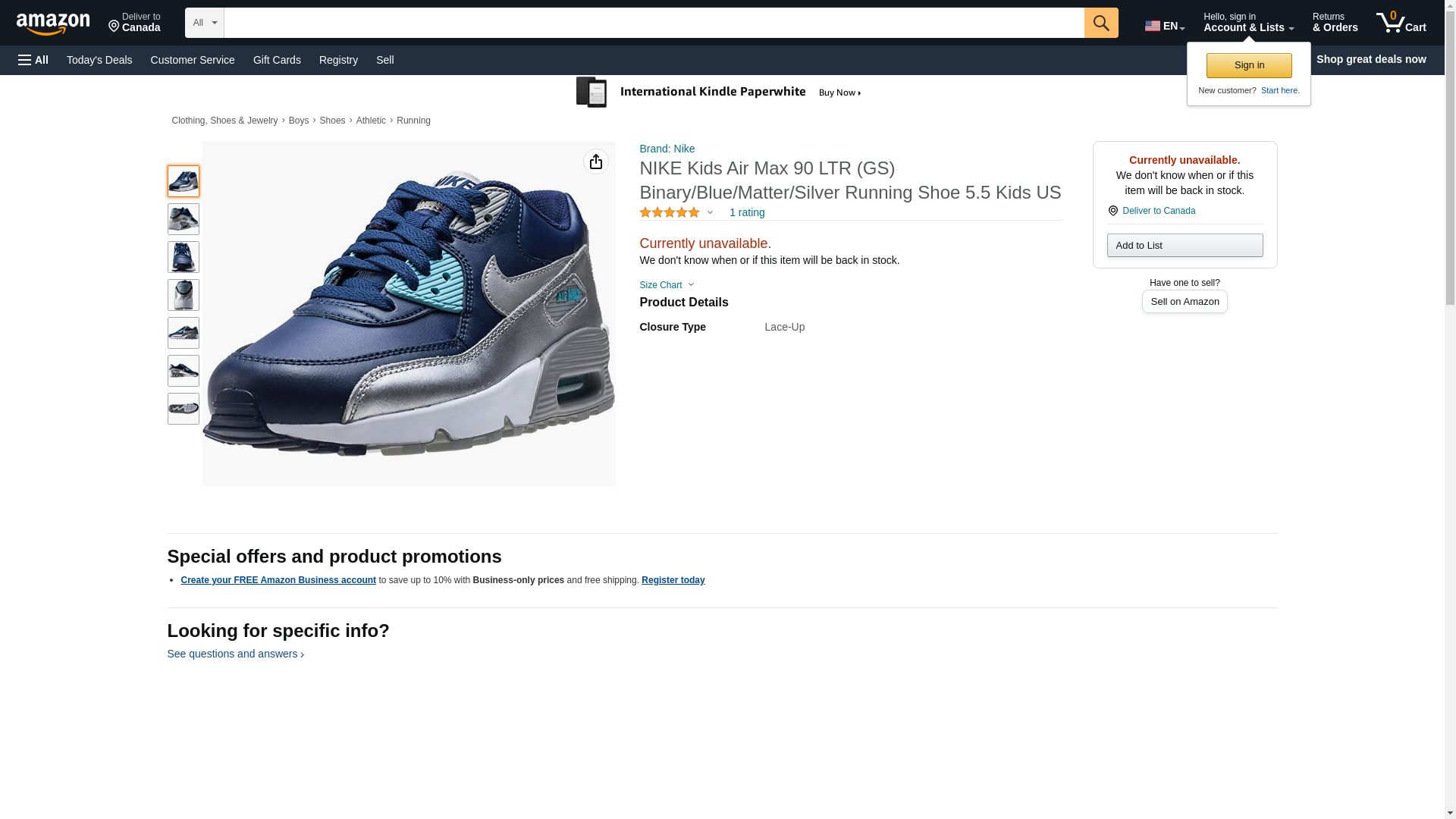Expand the Size Chart dropdown
The width and height of the screenshot is (1456, 819).
point(666,285)
